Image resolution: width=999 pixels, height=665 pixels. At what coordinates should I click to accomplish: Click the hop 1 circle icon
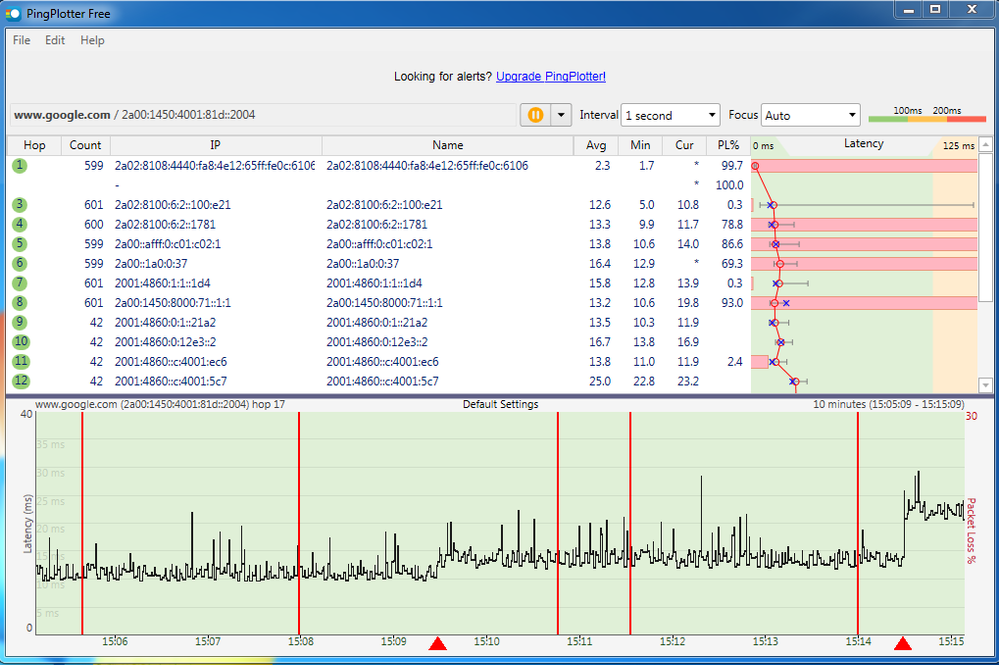(x=19, y=165)
